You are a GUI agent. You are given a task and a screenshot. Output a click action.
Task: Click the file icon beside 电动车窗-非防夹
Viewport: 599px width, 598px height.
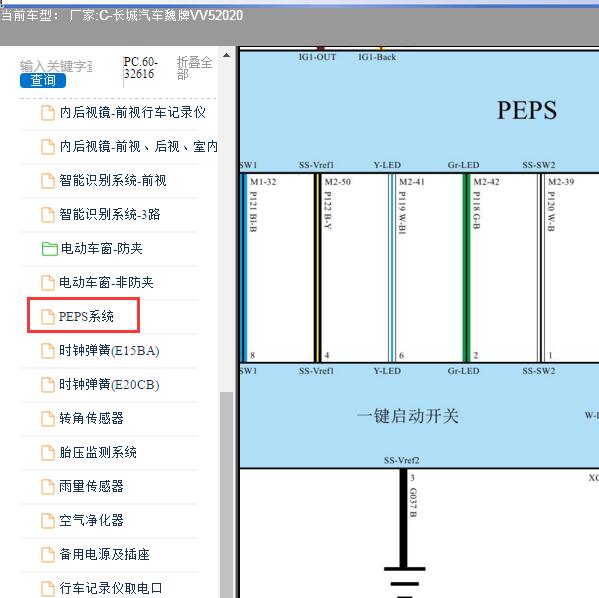click(48, 283)
